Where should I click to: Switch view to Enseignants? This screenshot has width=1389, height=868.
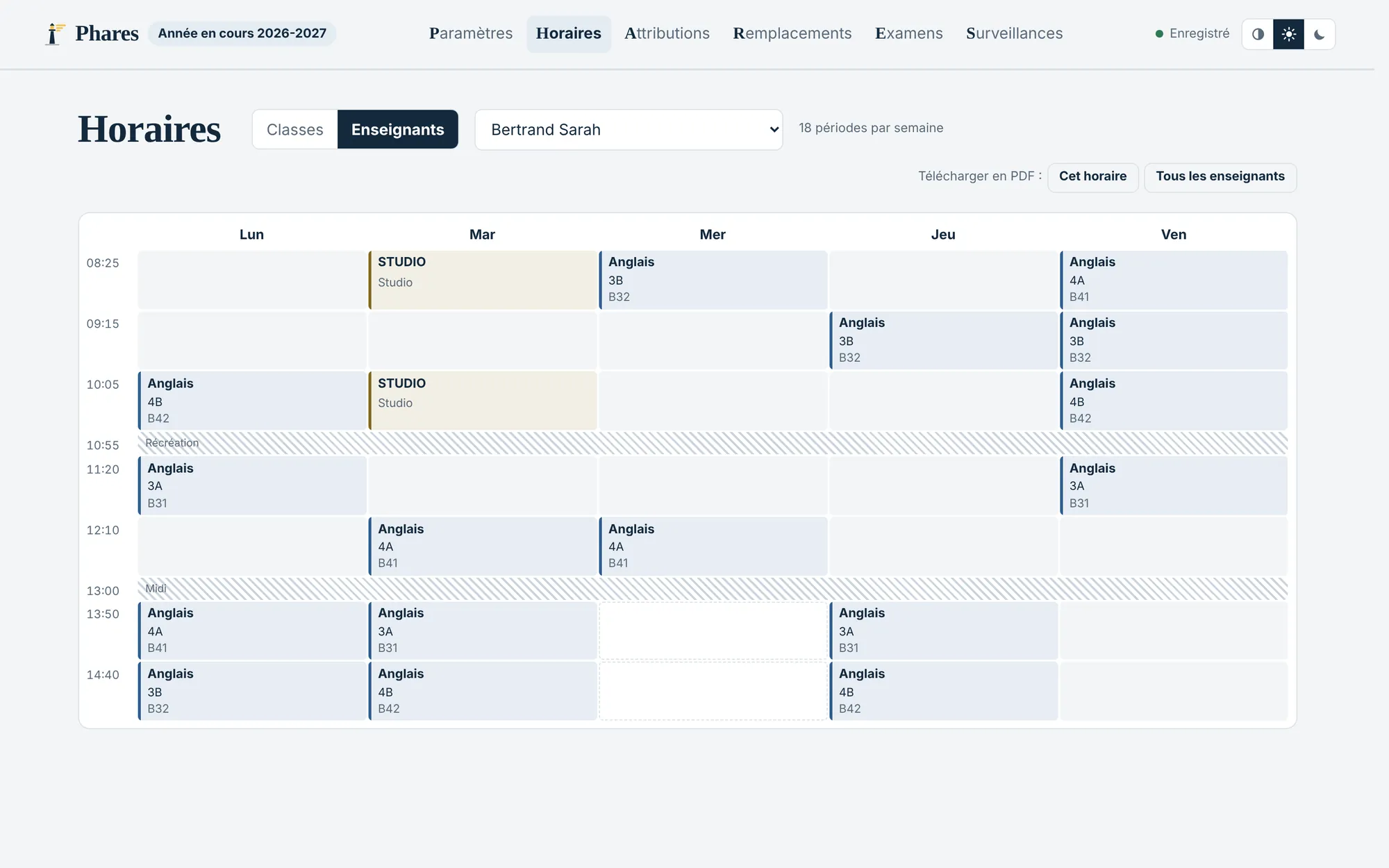398,129
